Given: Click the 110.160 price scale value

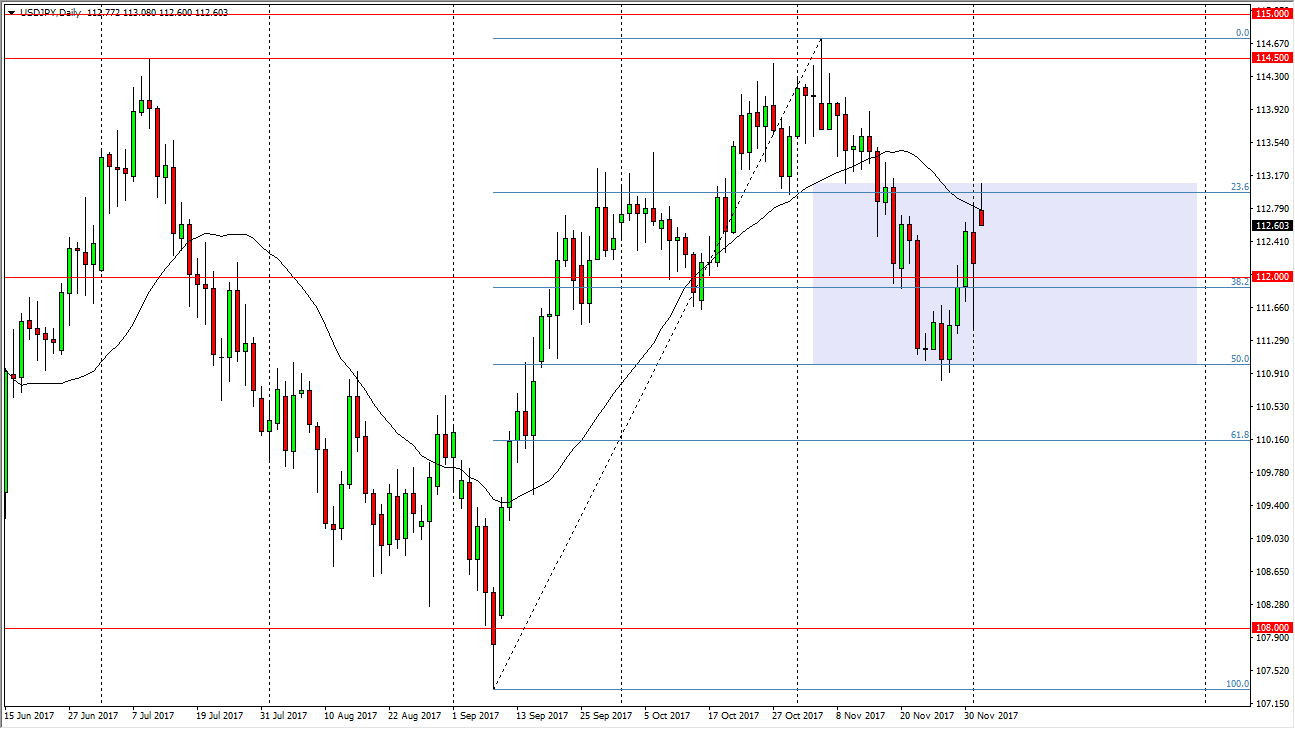Looking at the screenshot, I should tap(1274, 440).
